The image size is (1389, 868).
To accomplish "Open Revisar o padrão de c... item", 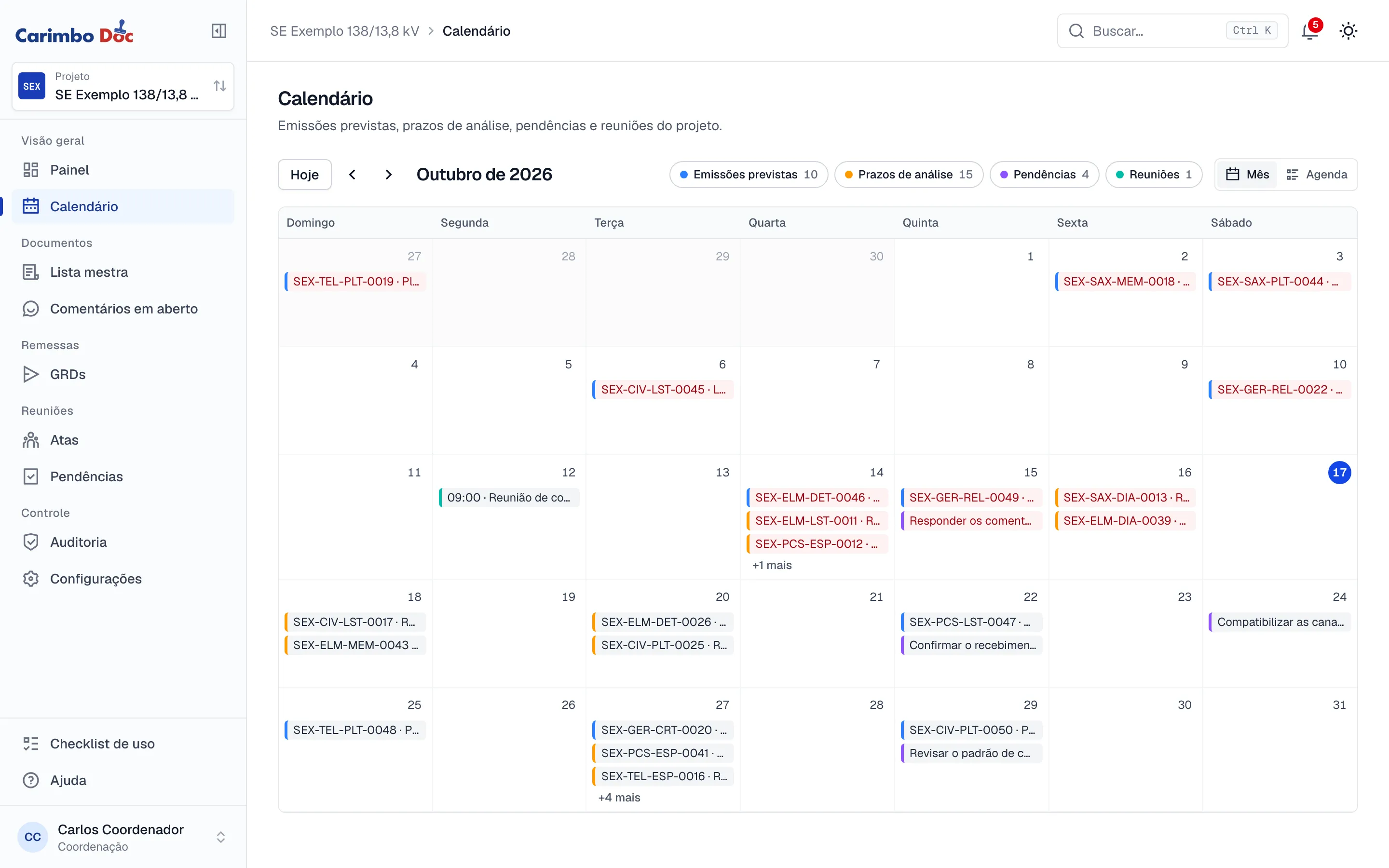I will 971,753.
